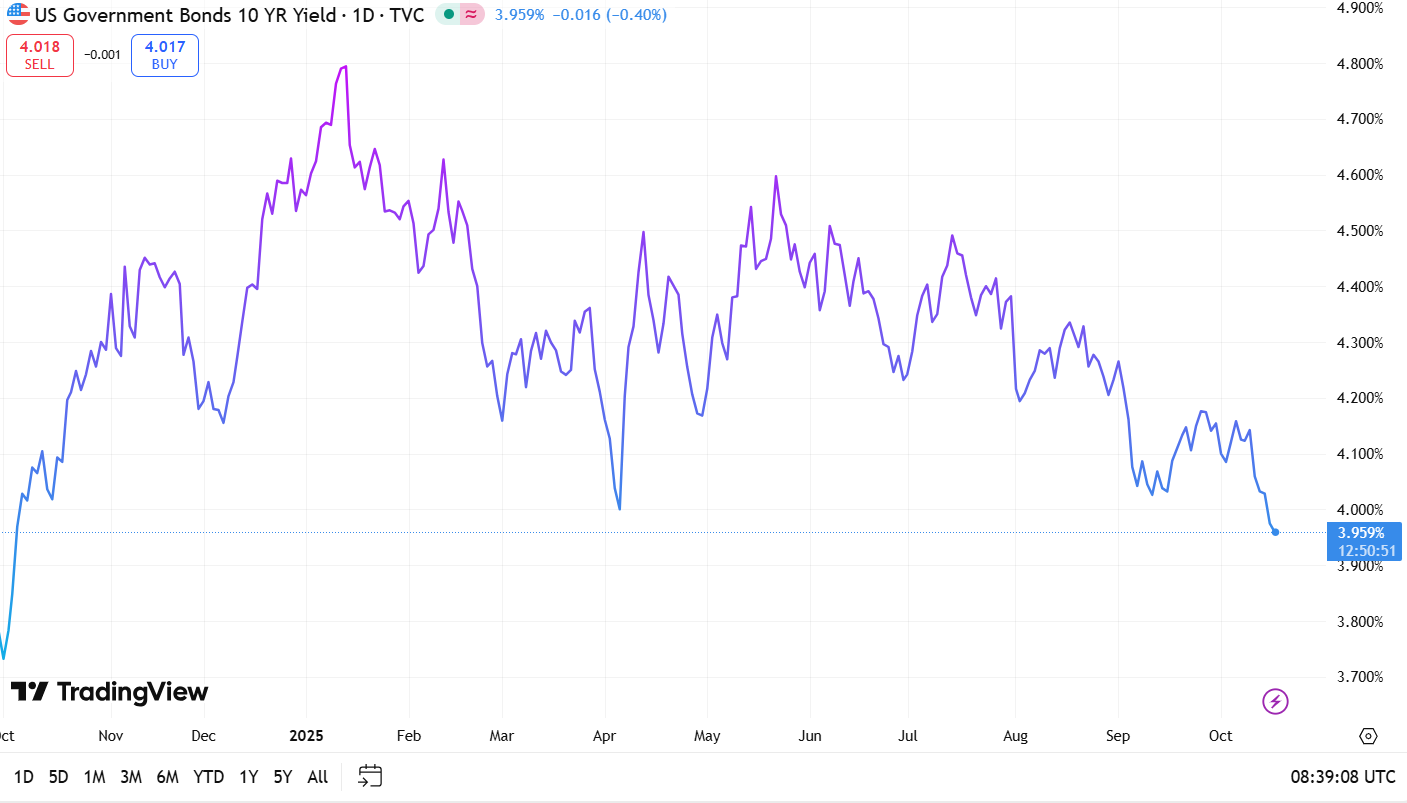Click the pink approximate-data indicator icon
1407x803 pixels.
coord(471,15)
